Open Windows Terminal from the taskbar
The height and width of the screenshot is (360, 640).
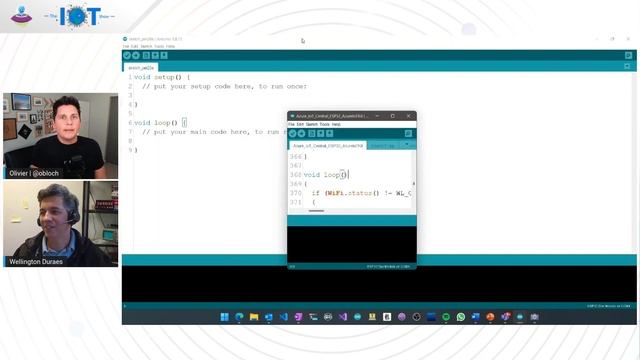(x=313, y=317)
